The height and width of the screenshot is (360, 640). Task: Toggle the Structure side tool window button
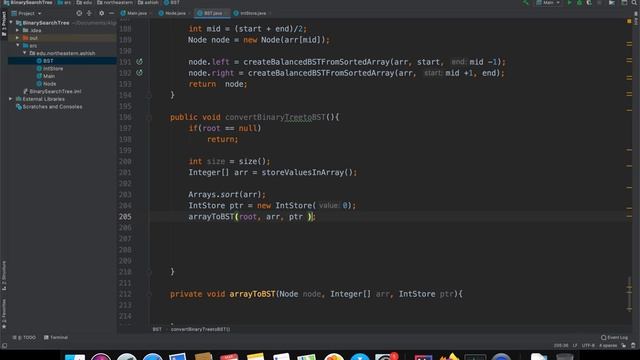[x=4, y=276]
